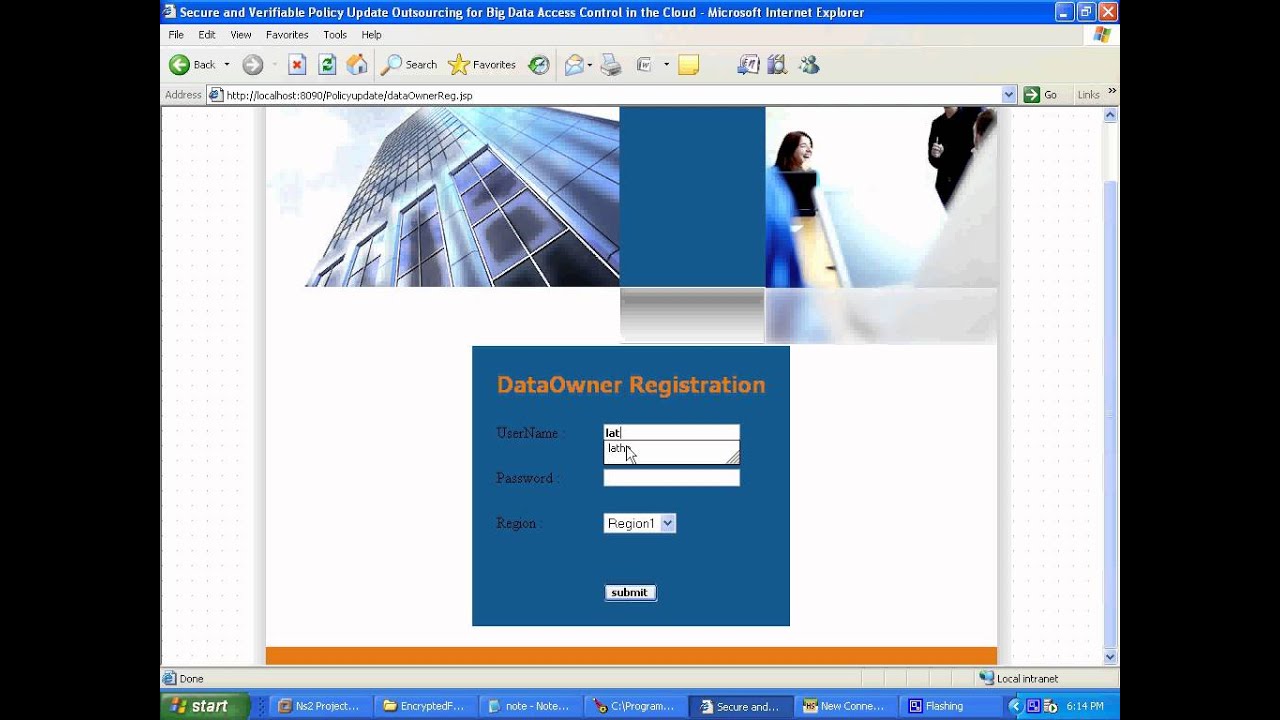Click the DataOwner Registration heading
This screenshot has height=720, width=1280.
coord(631,385)
